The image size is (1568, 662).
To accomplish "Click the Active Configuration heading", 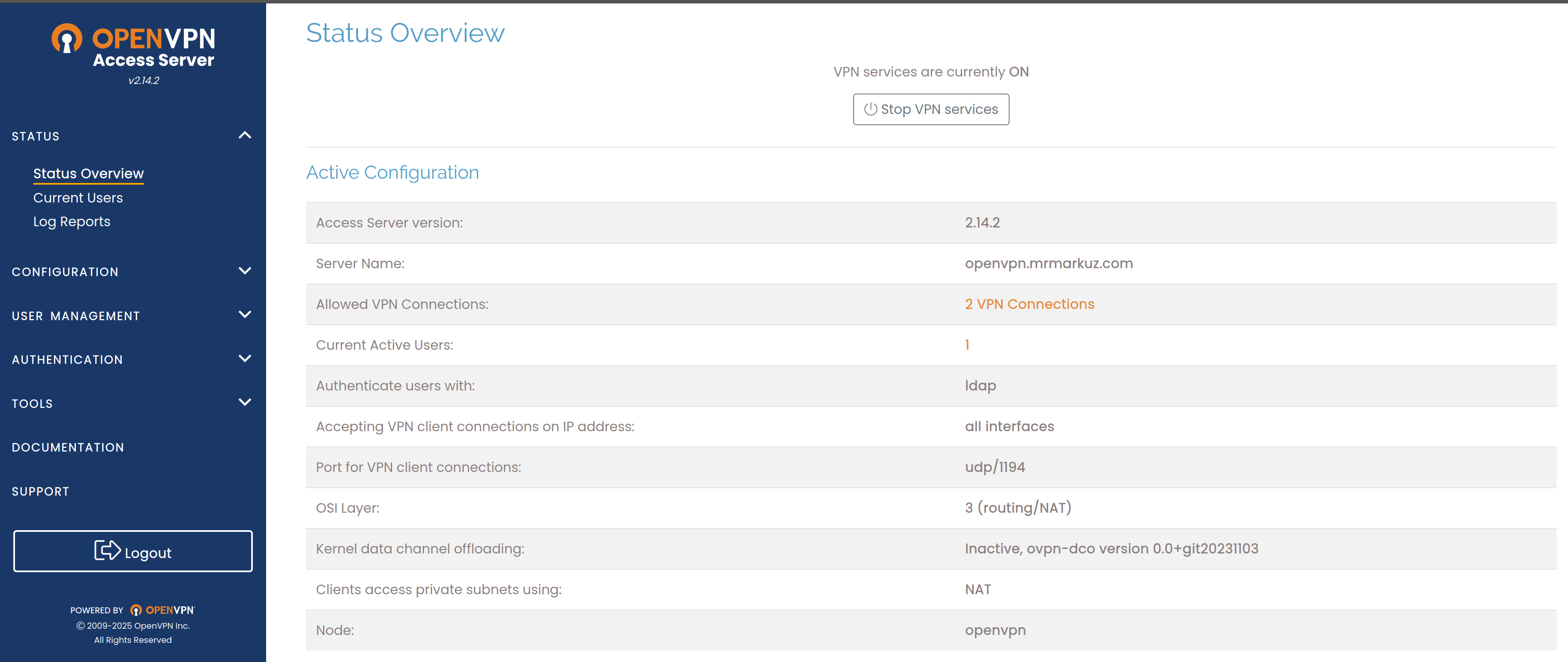I will tap(393, 172).
